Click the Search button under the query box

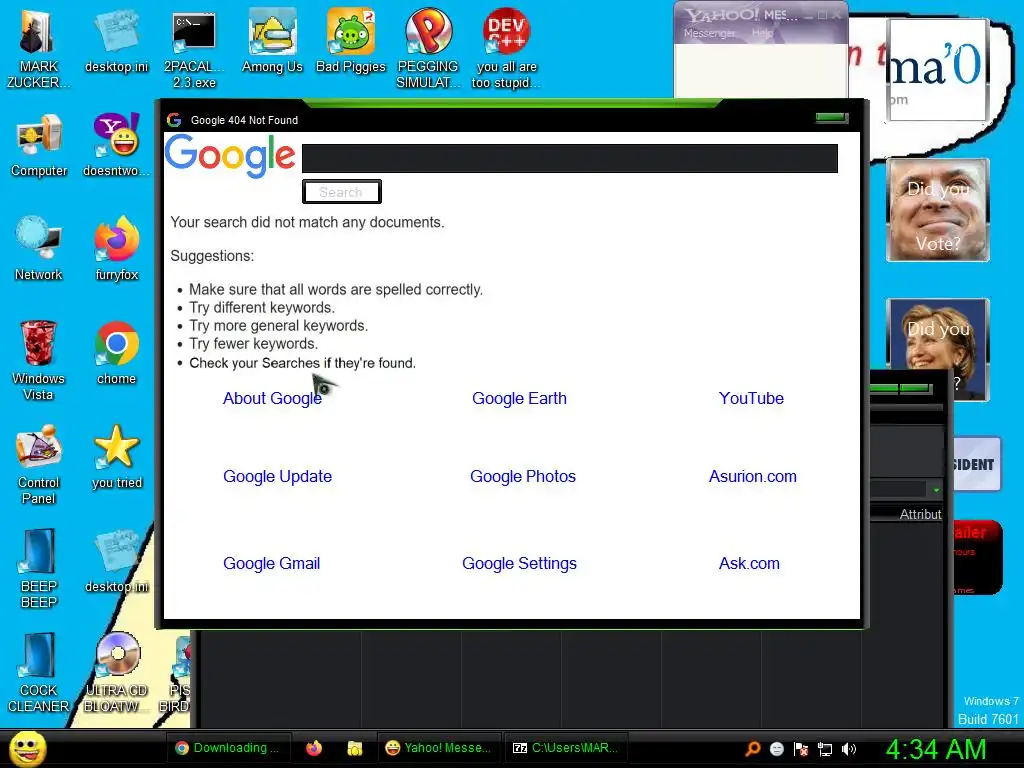[342, 192]
